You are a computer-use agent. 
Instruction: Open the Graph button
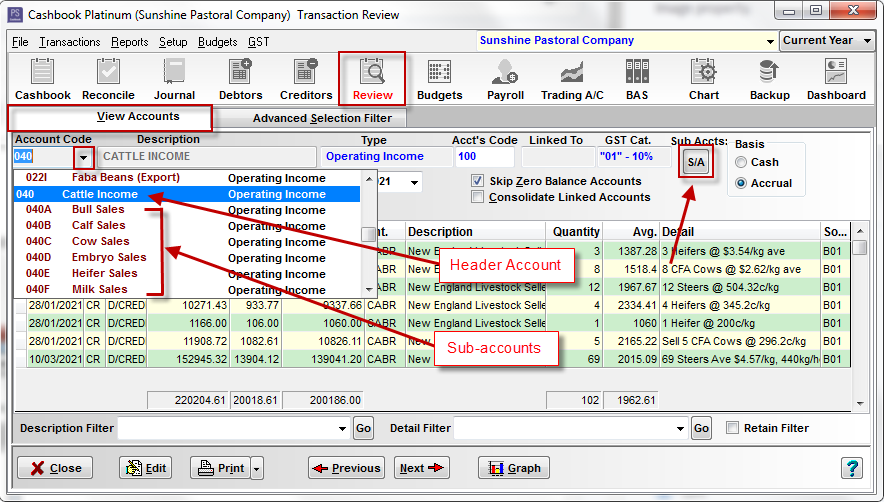click(514, 468)
